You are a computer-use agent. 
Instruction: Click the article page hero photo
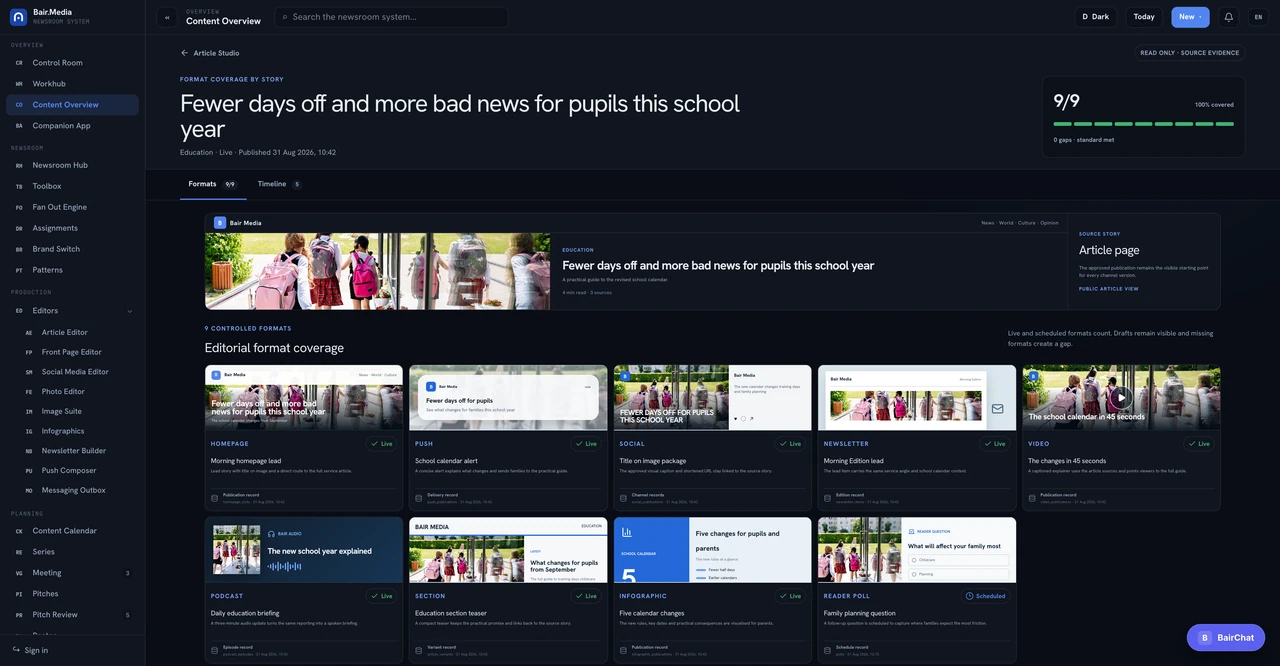[378, 272]
